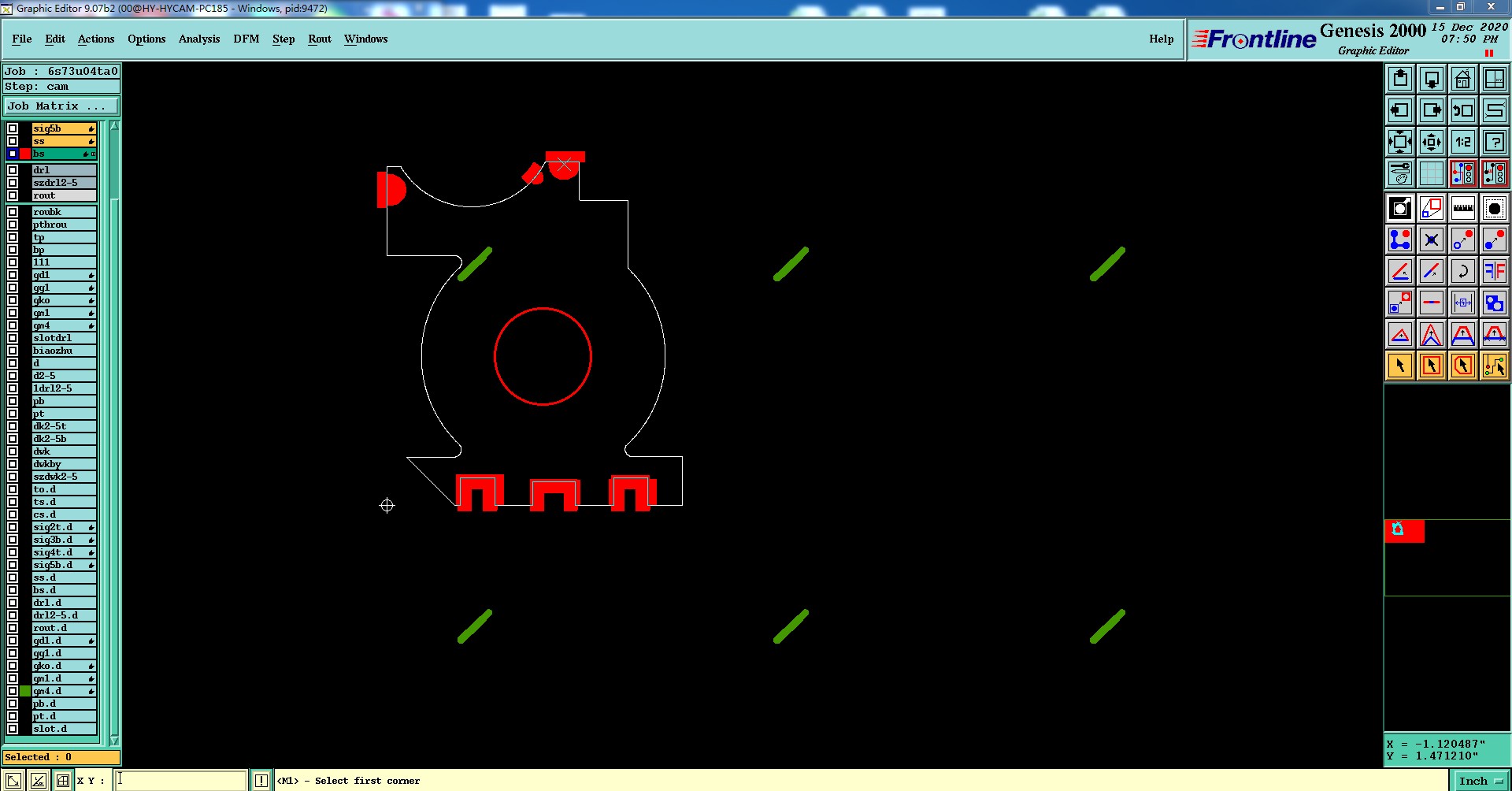Pan view left with the left-arrow icon

(x=1400, y=110)
